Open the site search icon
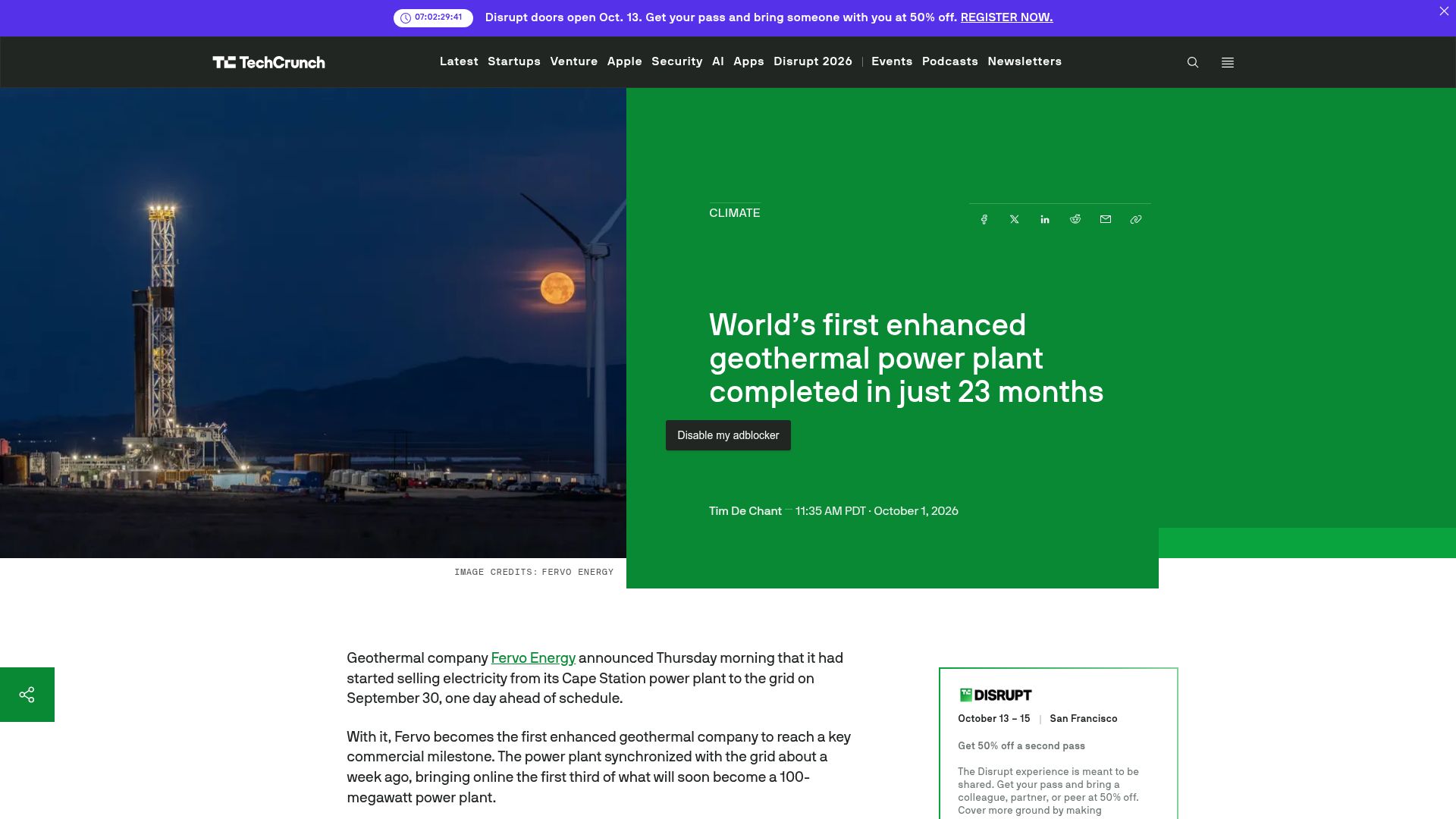 [x=1193, y=62]
